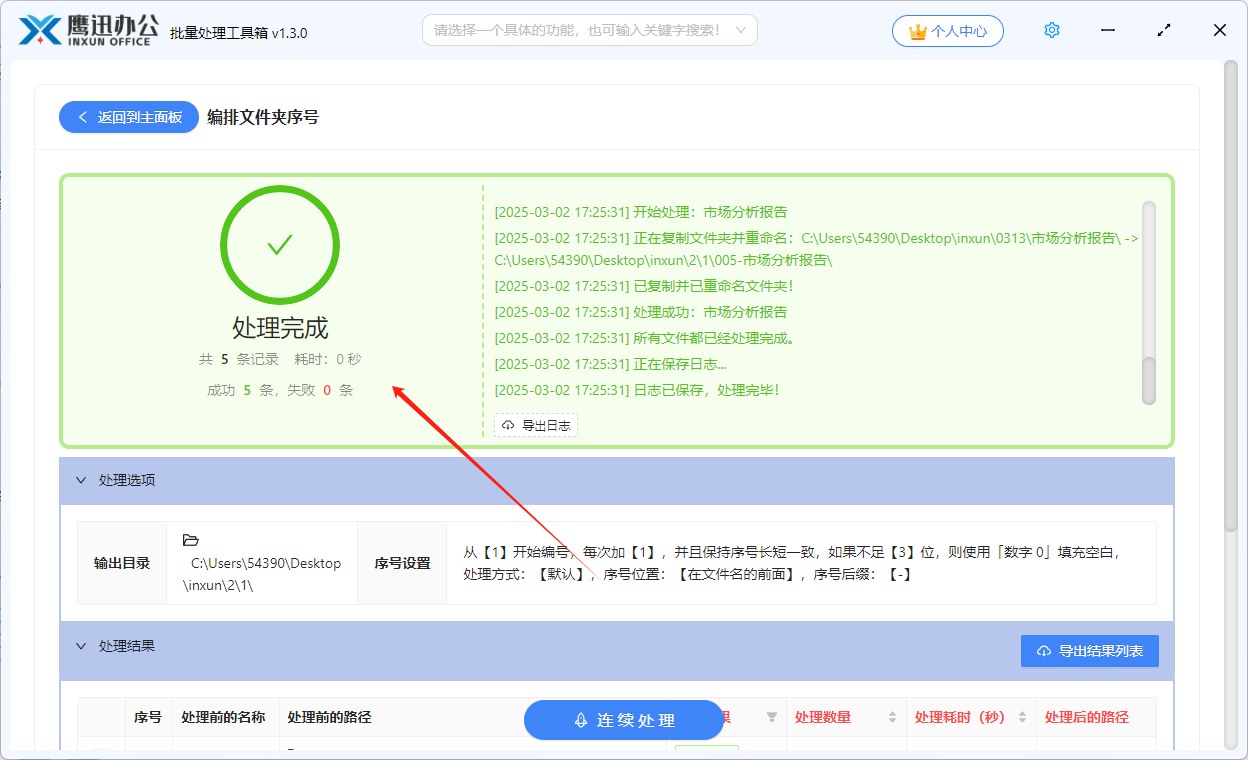This screenshot has width=1248, height=760.
Task: Open the 个人中心 personal center
Action: point(948,31)
